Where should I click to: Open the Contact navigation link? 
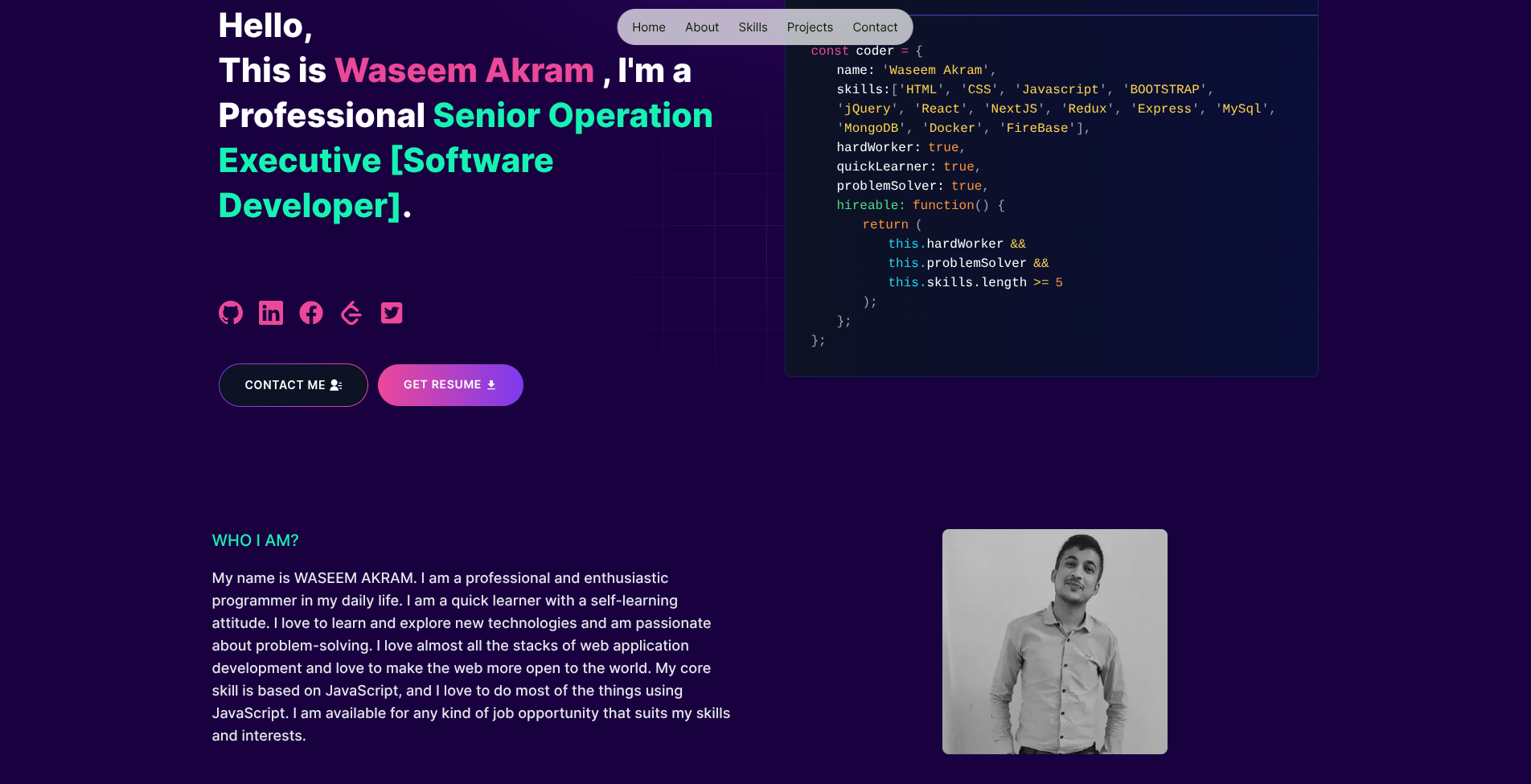tap(875, 27)
